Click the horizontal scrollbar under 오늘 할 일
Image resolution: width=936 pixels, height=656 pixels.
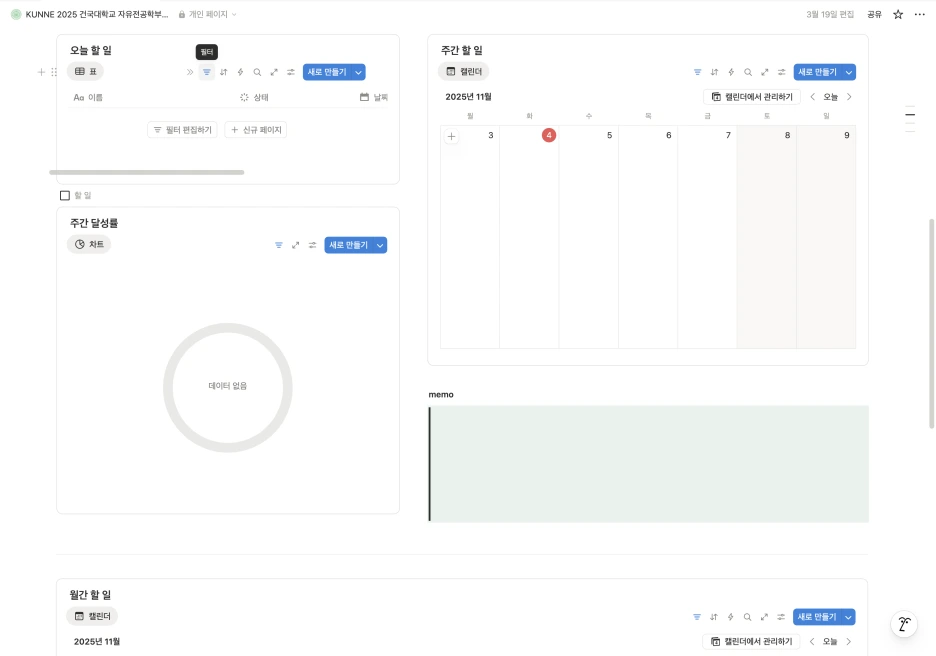tap(147, 173)
